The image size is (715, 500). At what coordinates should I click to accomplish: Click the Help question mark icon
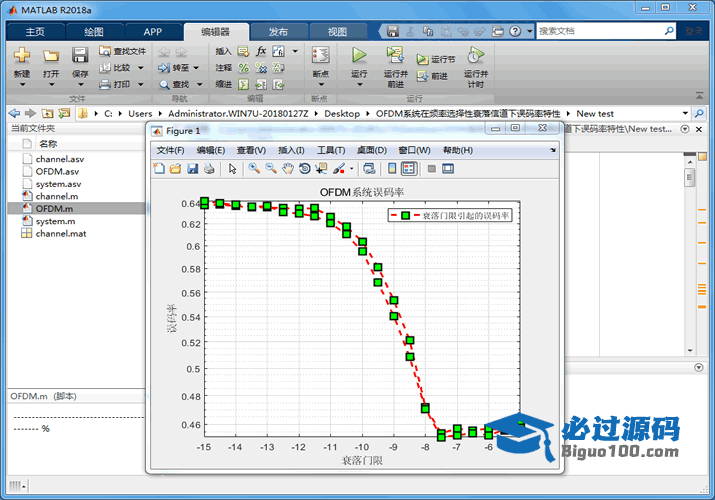515,31
